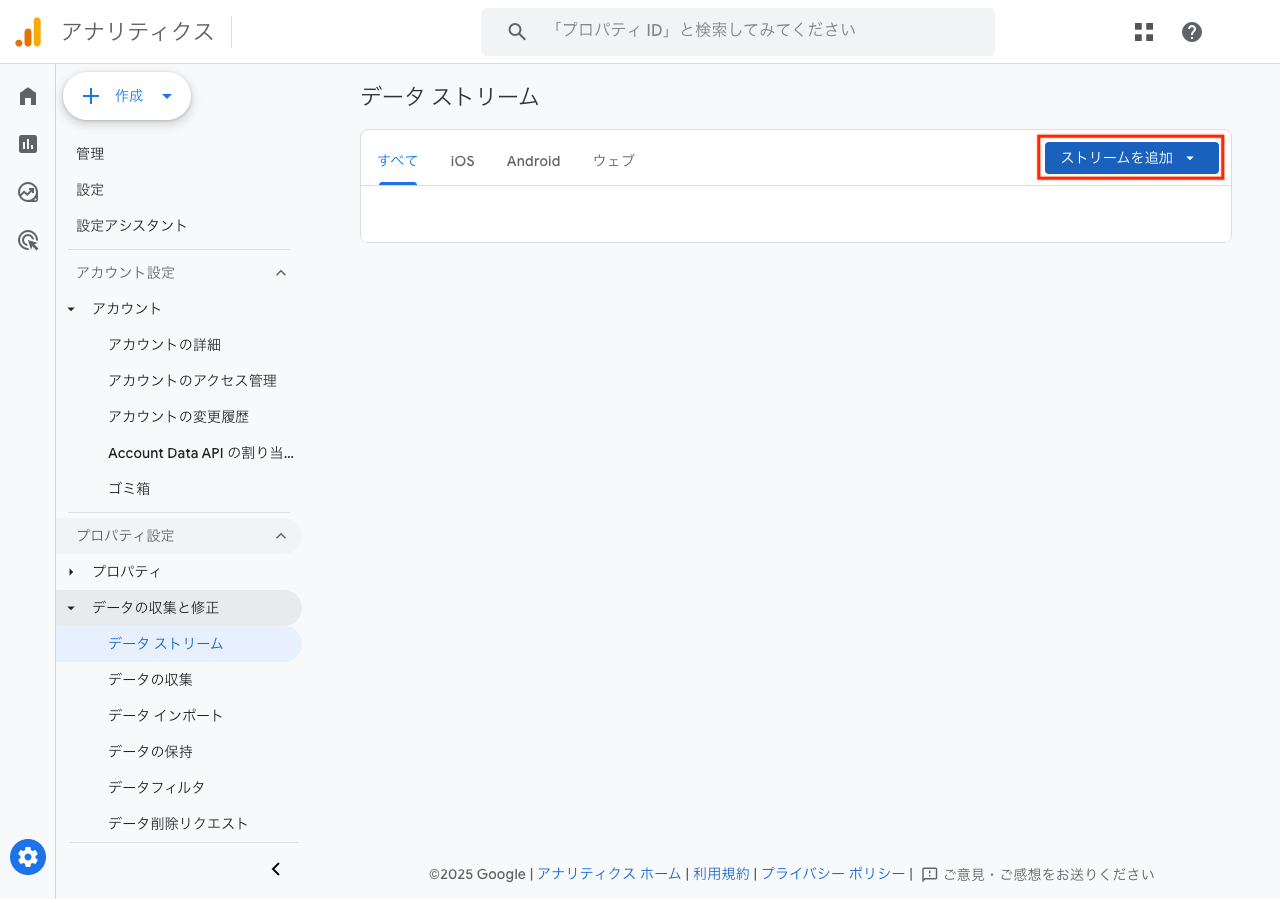Select the Android tab

click(533, 160)
